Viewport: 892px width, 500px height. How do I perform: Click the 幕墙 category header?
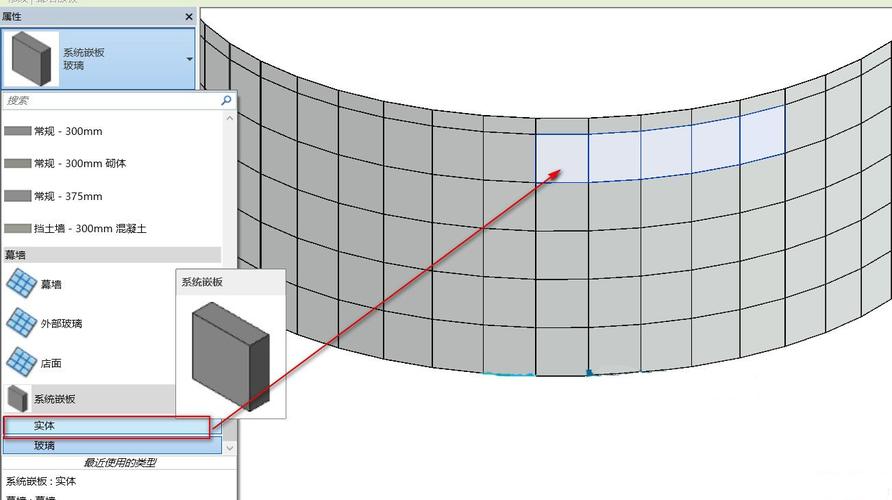click(112, 255)
